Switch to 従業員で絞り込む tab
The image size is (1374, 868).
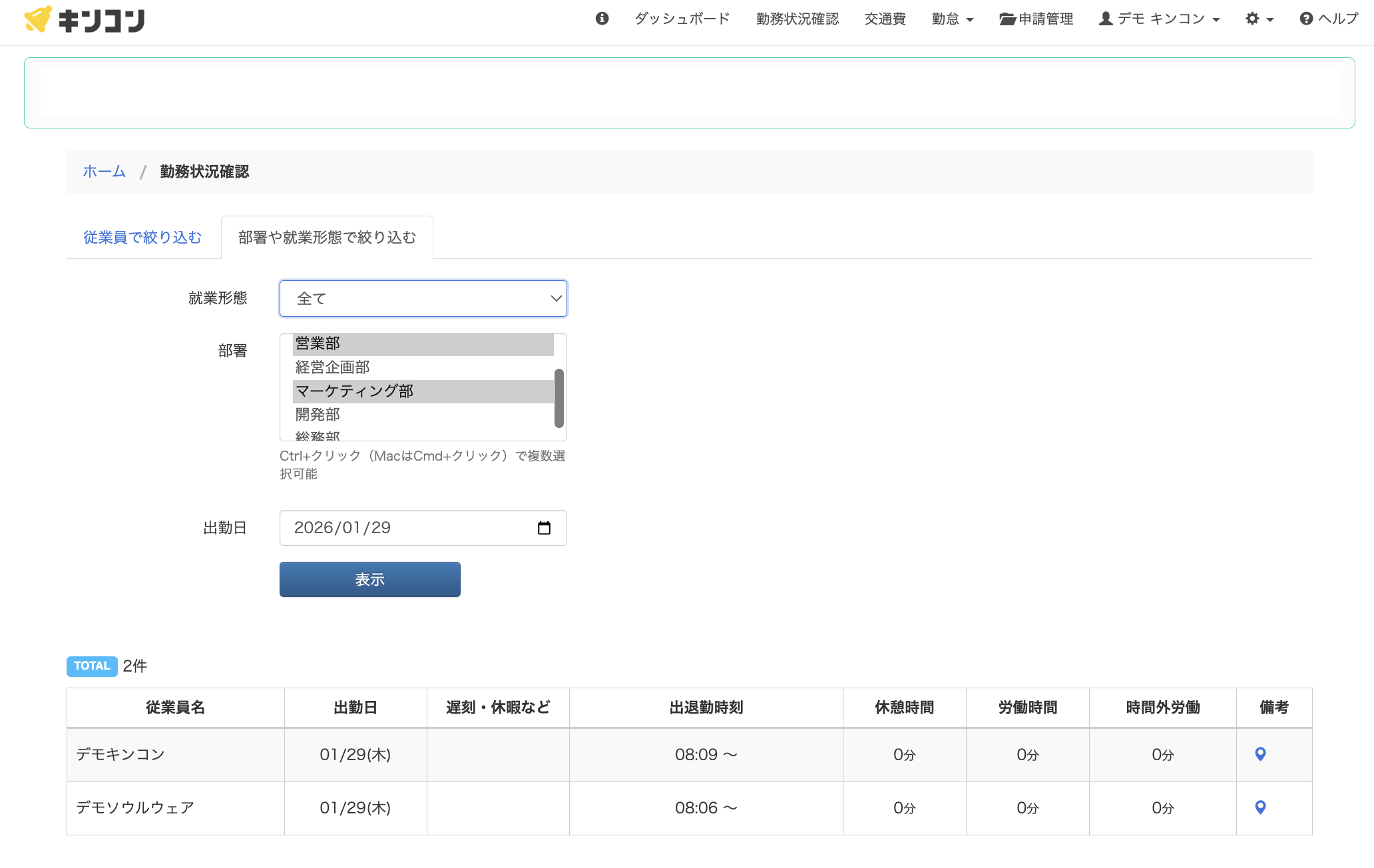142,238
